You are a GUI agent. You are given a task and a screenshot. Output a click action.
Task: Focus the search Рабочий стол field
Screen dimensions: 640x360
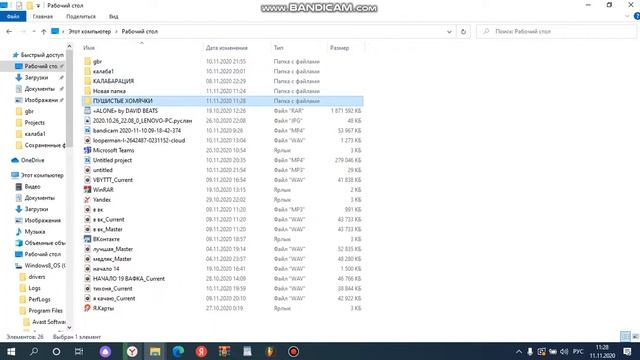[556, 31]
